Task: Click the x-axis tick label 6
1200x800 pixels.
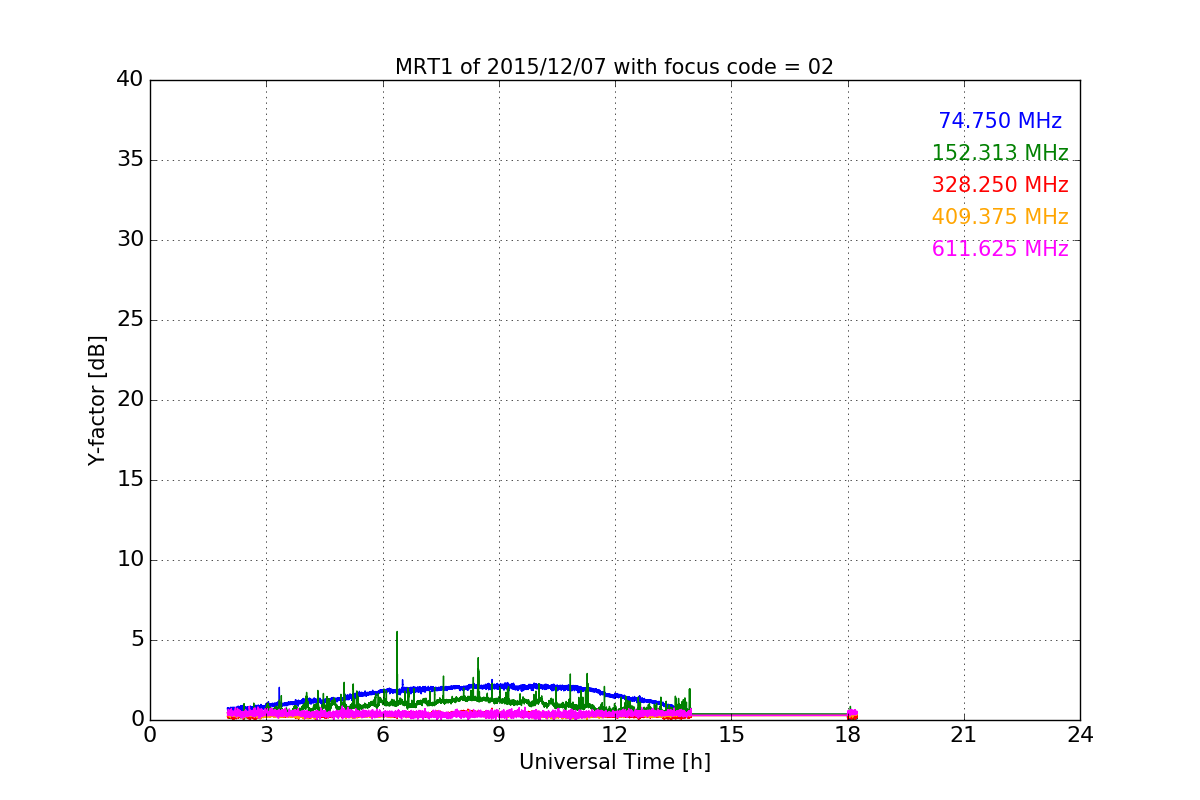Action: [383, 735]
